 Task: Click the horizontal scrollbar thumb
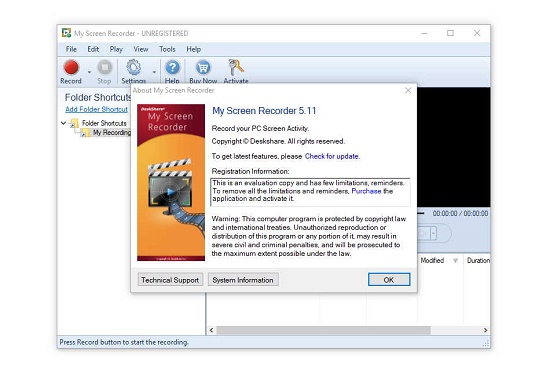[323, 330]
